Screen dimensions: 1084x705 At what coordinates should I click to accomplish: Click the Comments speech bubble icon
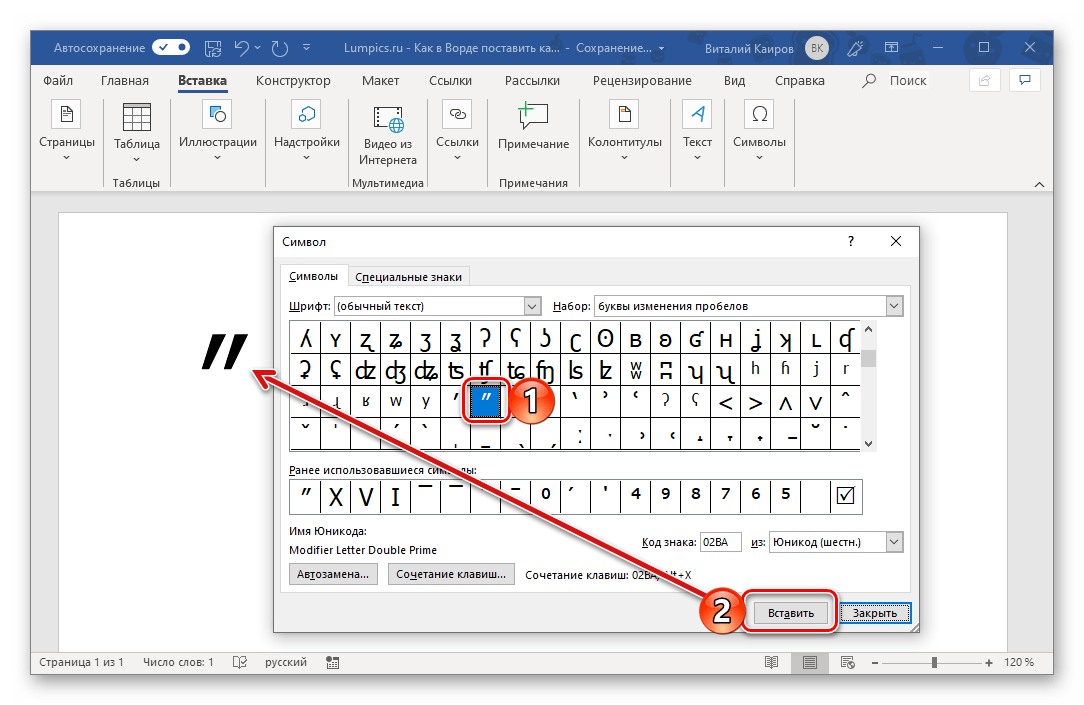[1025, 81]
